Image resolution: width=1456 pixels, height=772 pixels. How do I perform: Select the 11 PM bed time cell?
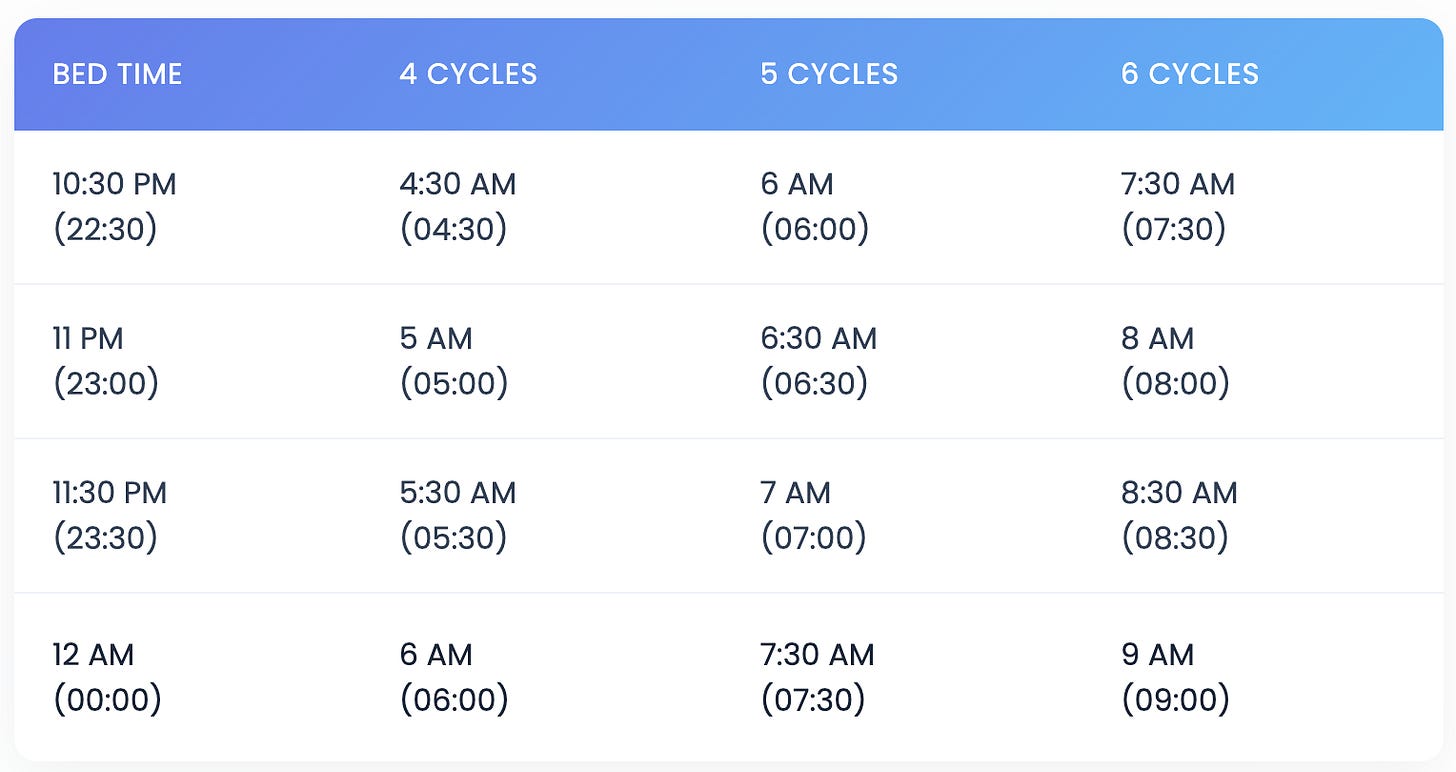pos(105,361)
